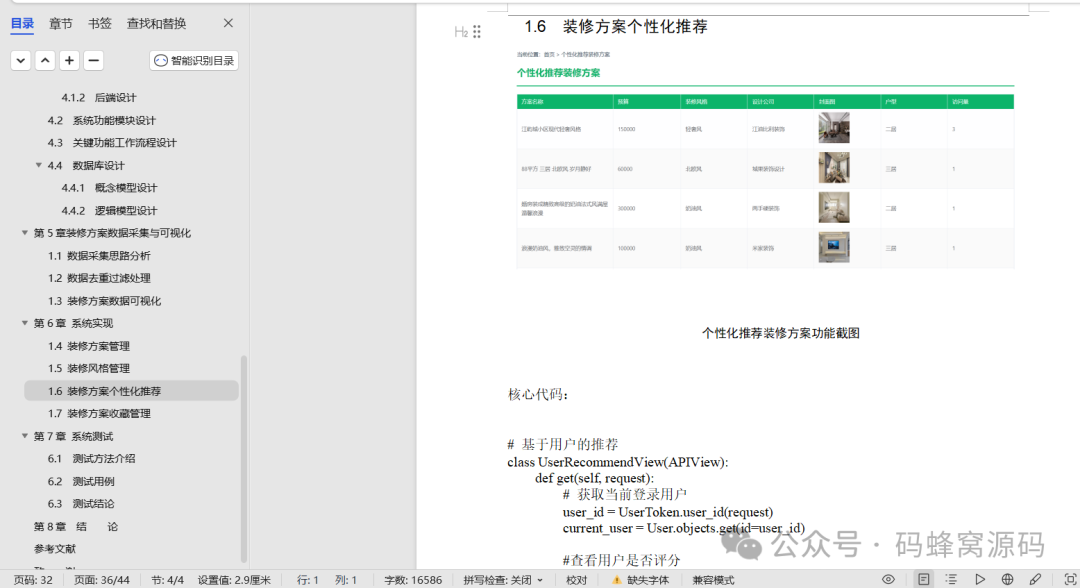Go to 4.3 关键功能工作流程设计 in outline
This screenshot has height=588, width=1080.
(112, 143)
